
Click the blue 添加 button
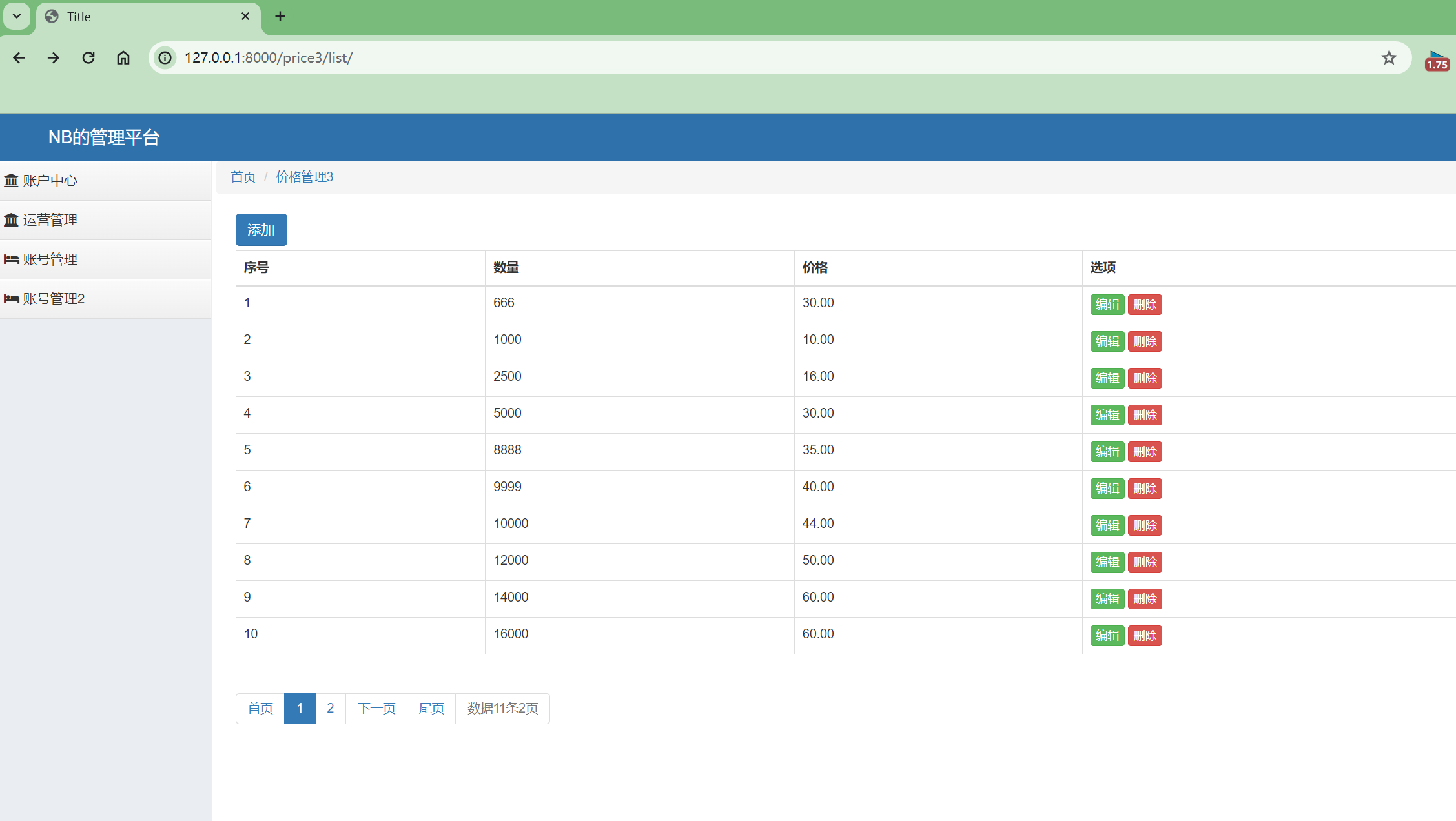click(261, 230)
